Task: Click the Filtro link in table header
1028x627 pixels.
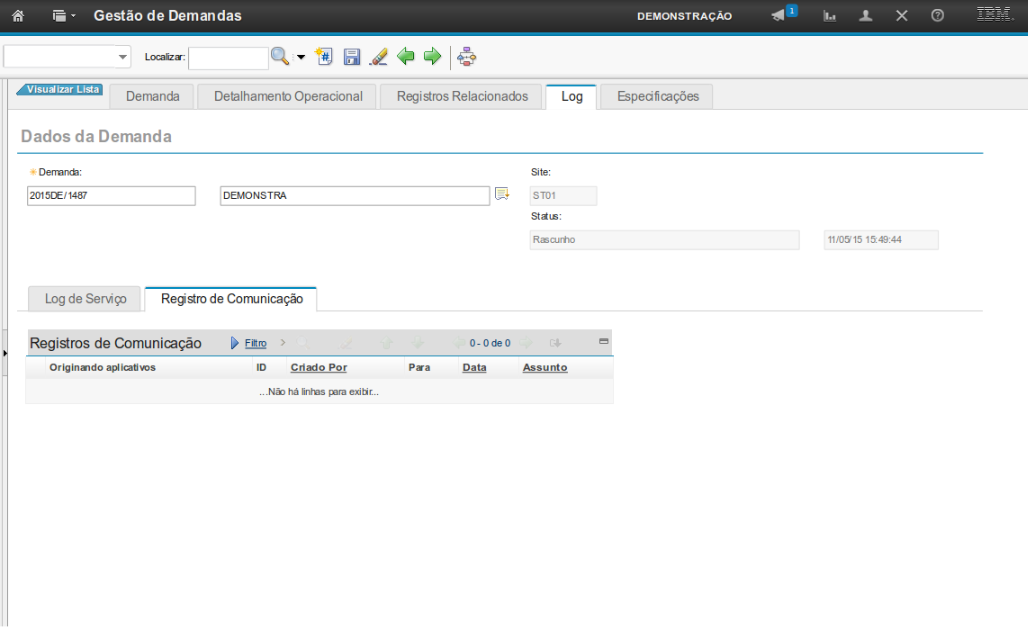Action: 255,343
